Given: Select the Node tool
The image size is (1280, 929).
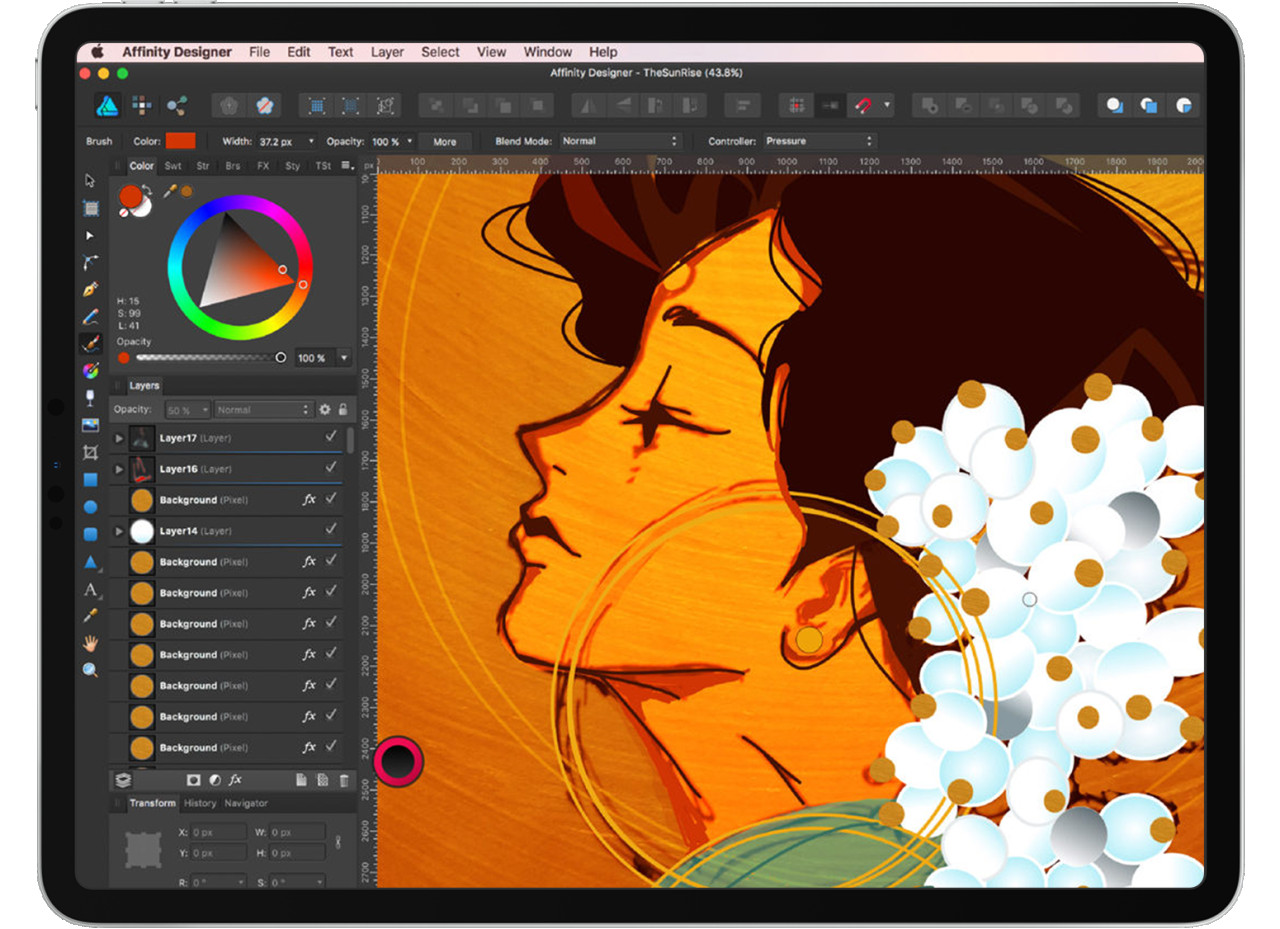Looking at the screenshot, I should click(90, 236).
